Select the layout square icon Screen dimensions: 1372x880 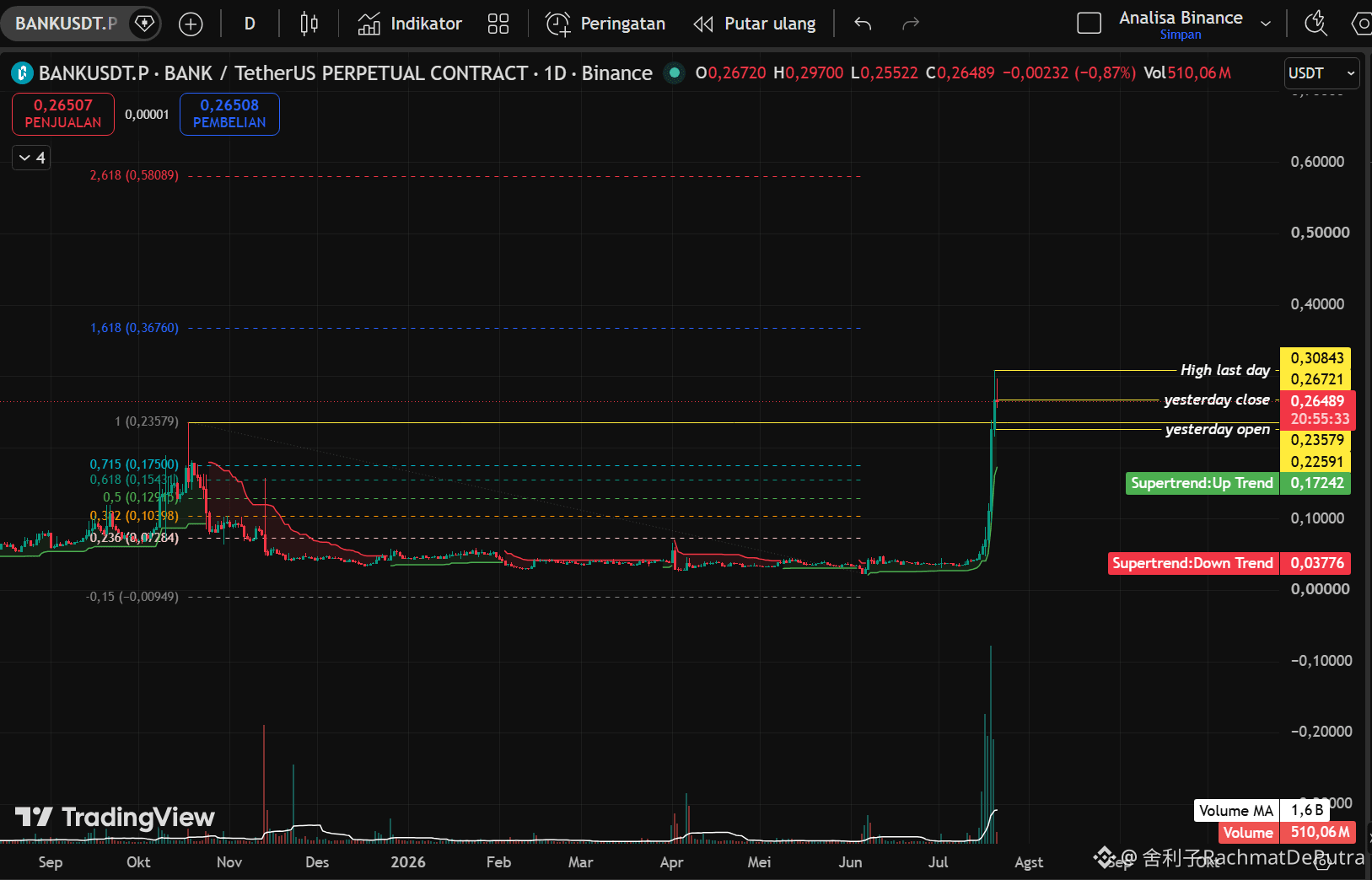point(1090,24)
